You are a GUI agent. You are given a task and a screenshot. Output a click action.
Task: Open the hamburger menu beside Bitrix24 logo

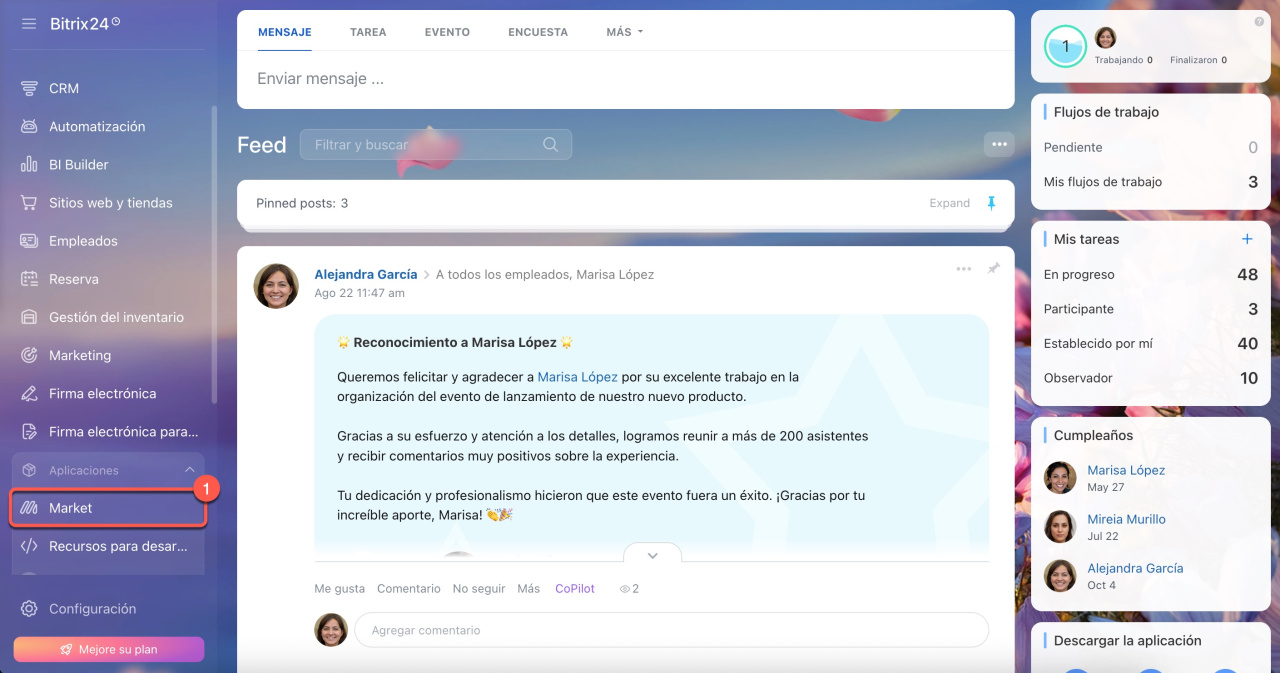[29, 23]
